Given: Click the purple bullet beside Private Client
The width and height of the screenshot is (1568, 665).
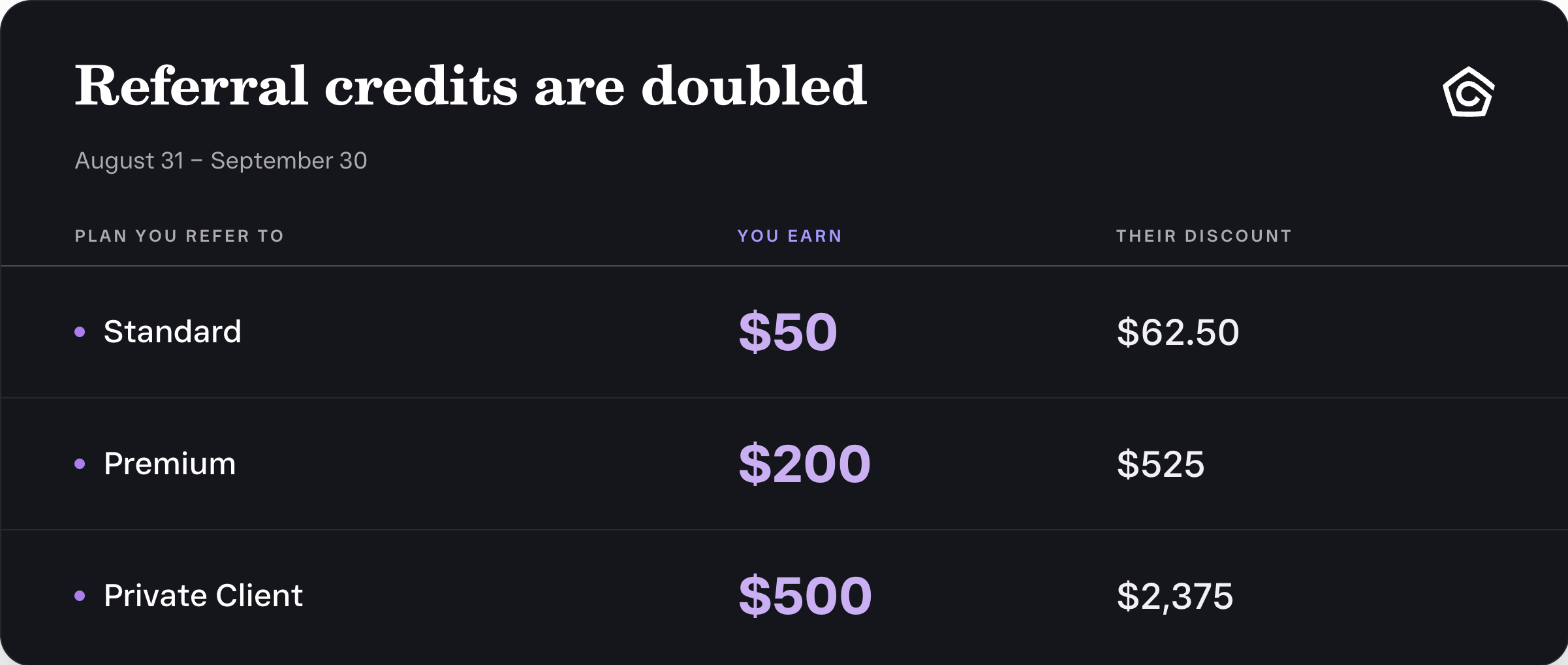Looking at the screenshot, I should 80,596.
